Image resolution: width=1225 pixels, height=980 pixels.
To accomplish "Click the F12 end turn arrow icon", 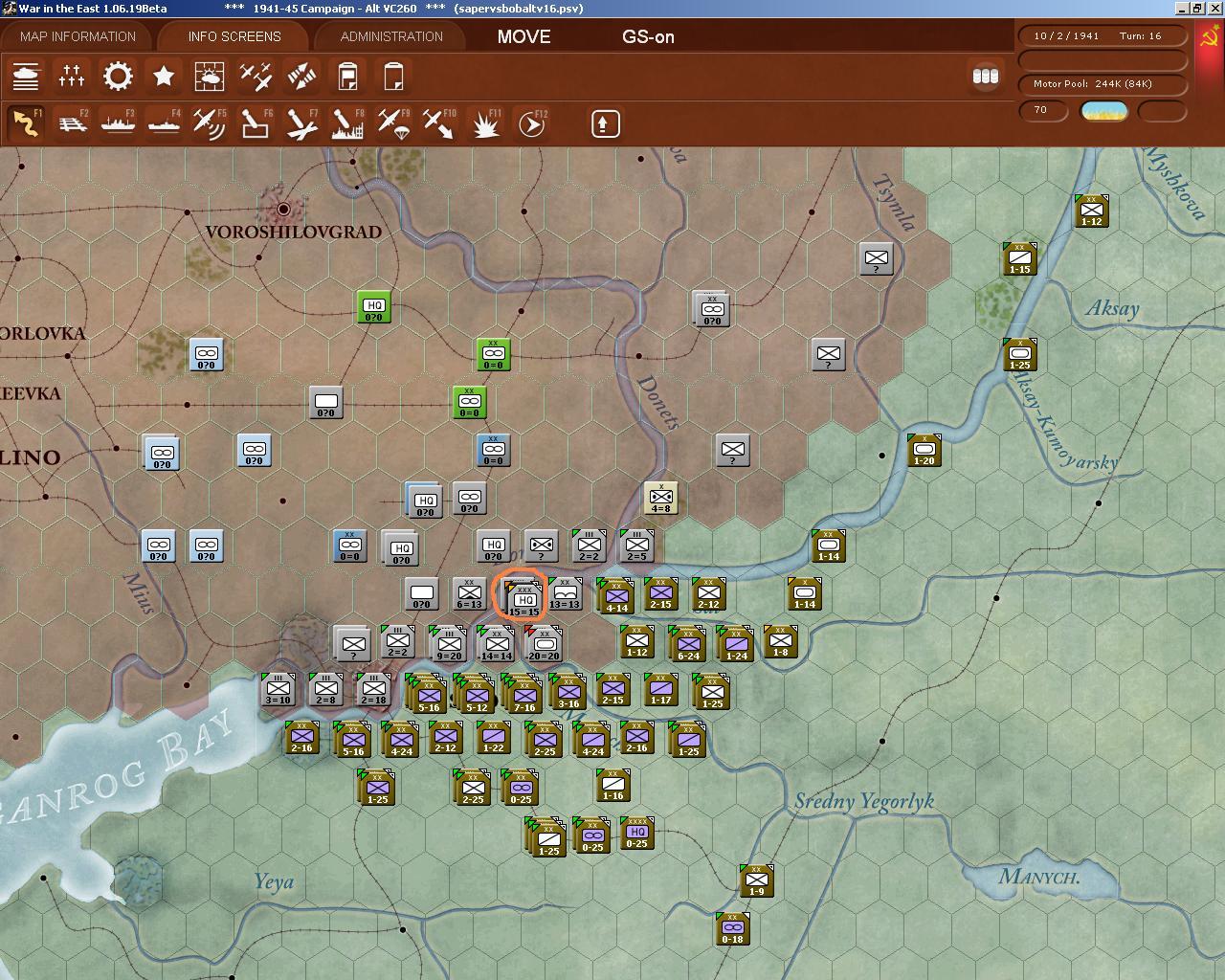I will pyautogui.click(x=532, y=123).
